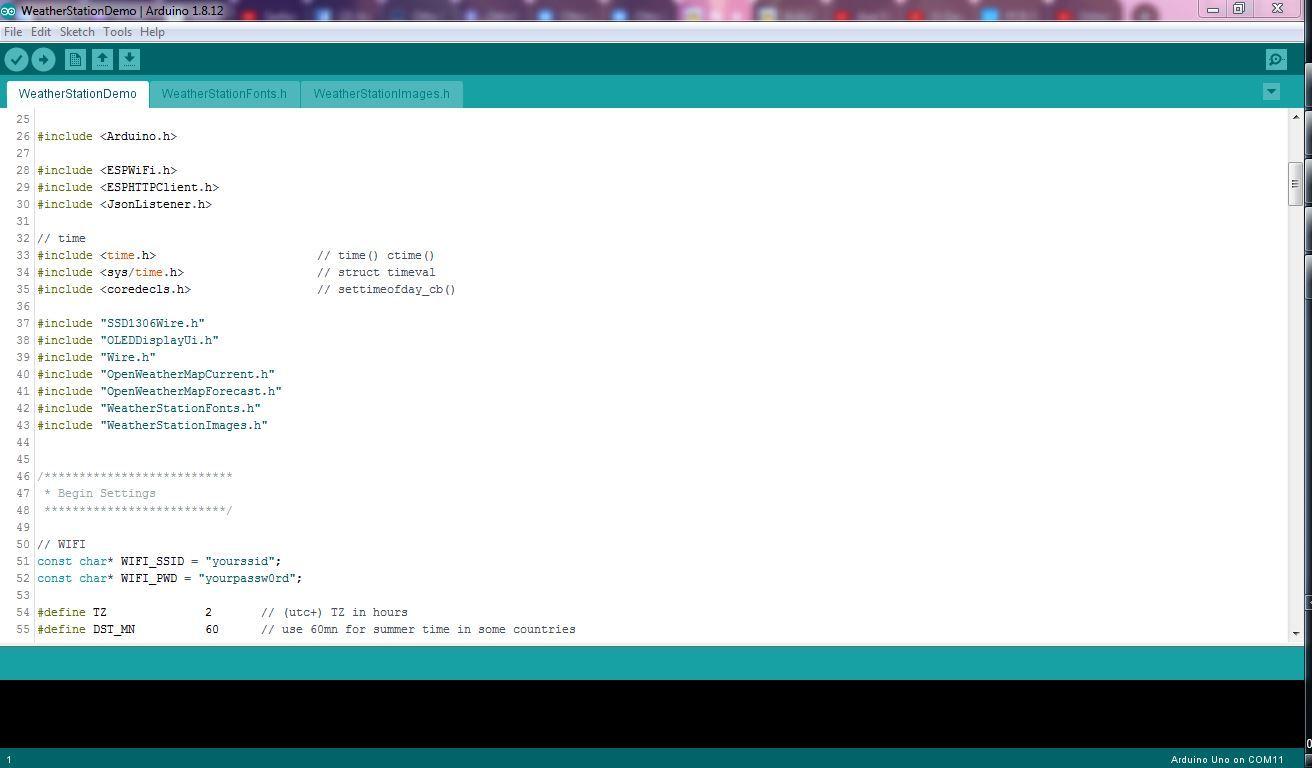Upload the sketch using the arrow icon

(x=43, y=59)
